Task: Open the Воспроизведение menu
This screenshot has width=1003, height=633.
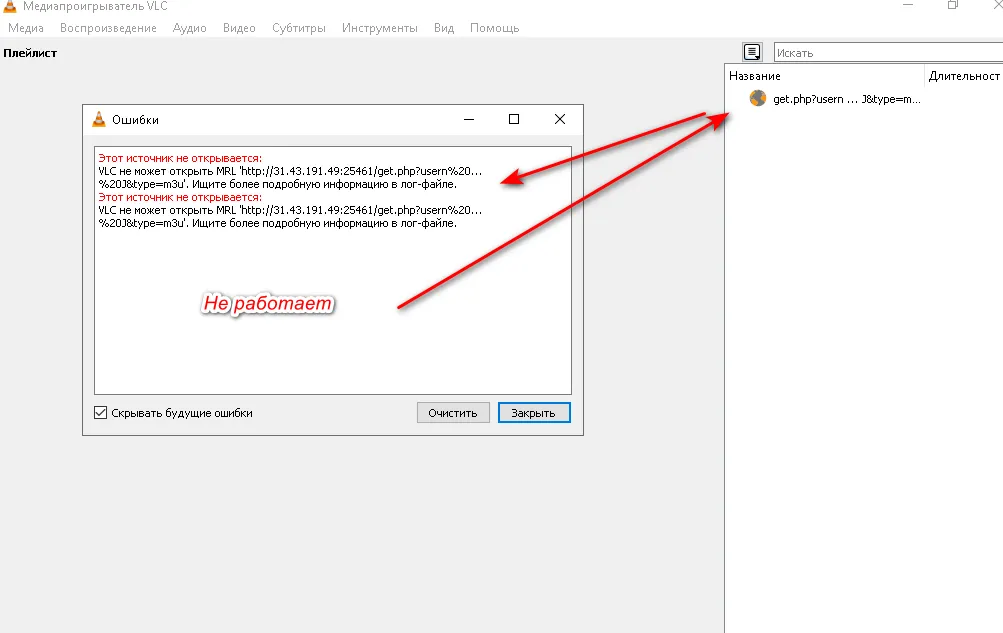Action: pos(108,28)
